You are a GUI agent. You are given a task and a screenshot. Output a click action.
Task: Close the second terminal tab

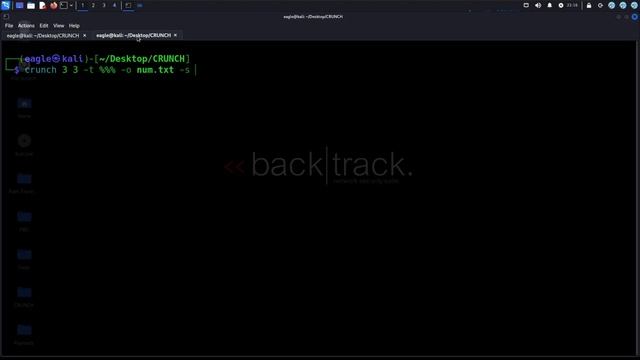[x=176, y=36]
